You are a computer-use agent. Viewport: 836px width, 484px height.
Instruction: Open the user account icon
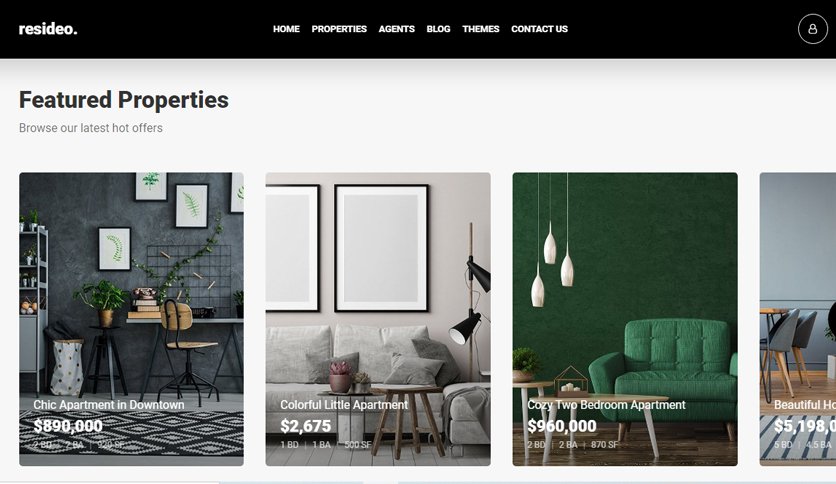pos(813,29)
